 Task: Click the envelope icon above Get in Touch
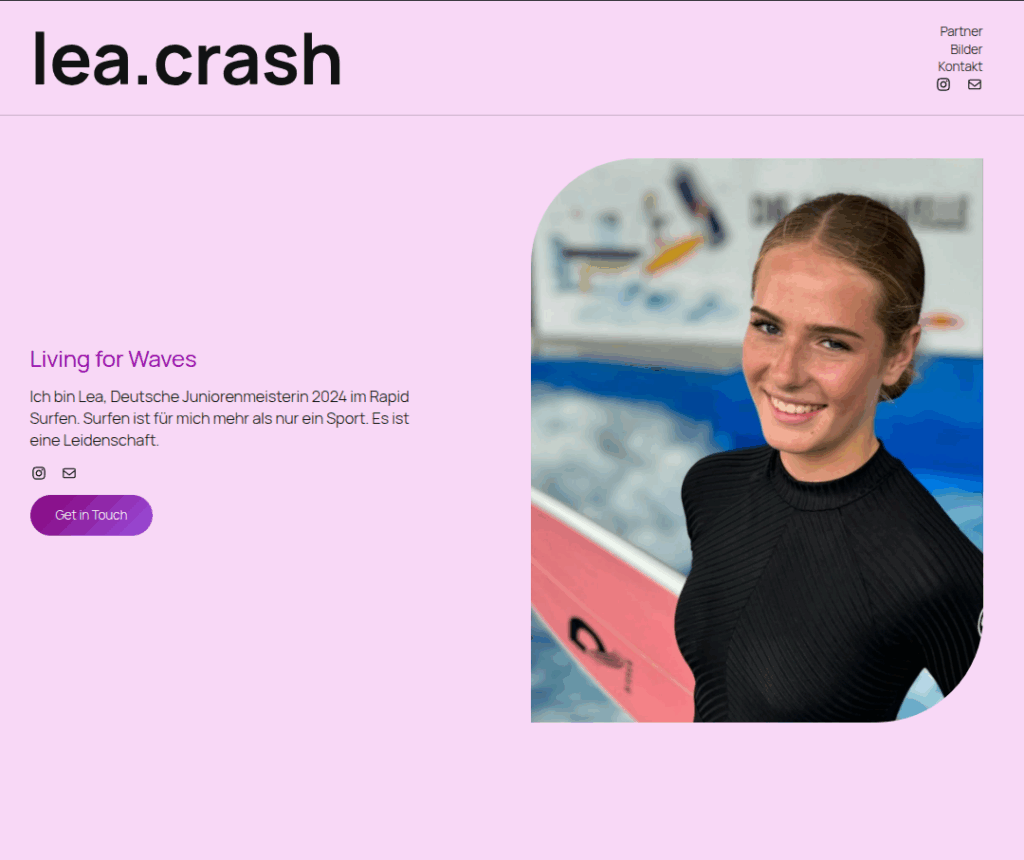69,473
